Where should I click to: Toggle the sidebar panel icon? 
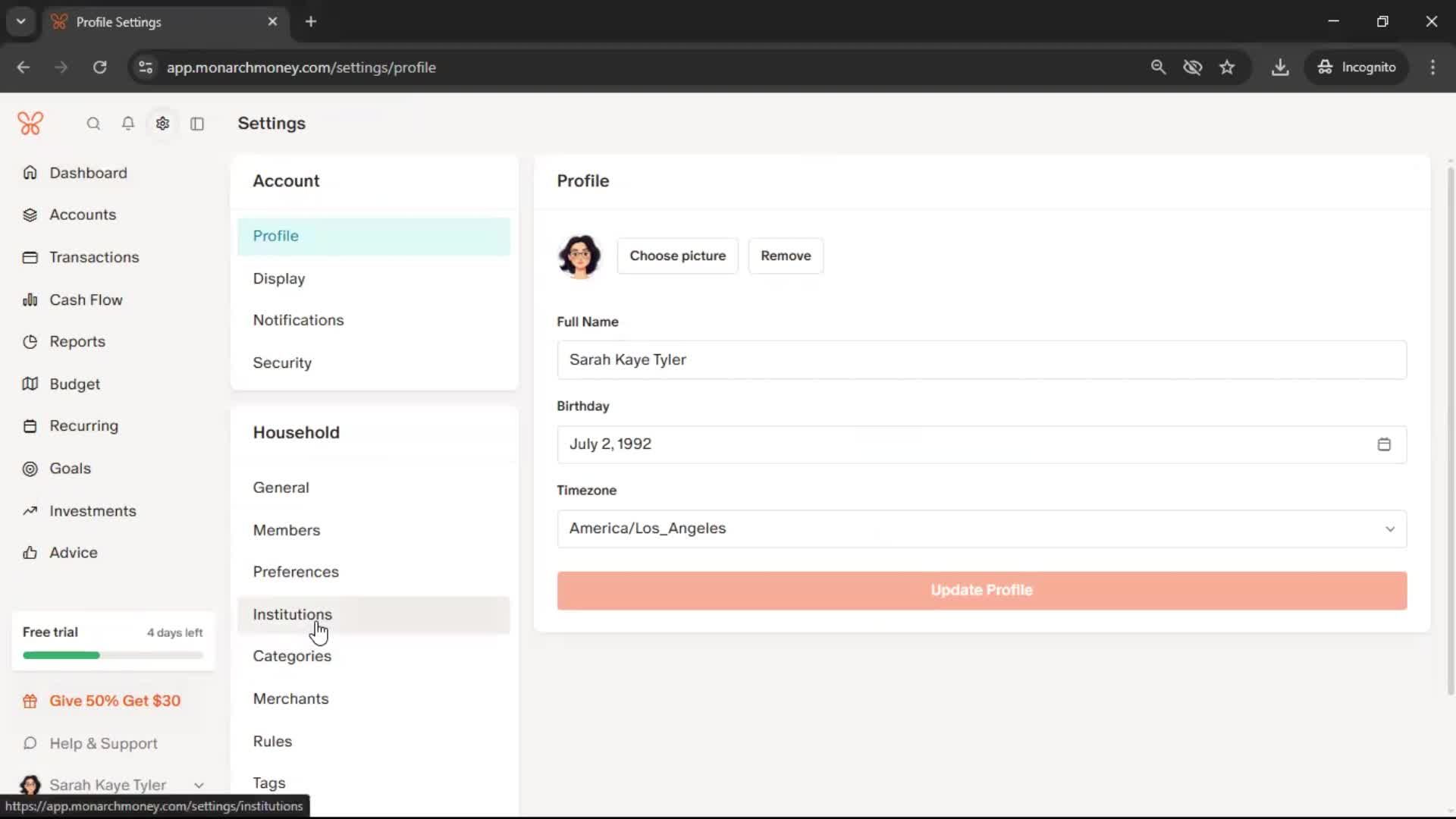point(197,124)
